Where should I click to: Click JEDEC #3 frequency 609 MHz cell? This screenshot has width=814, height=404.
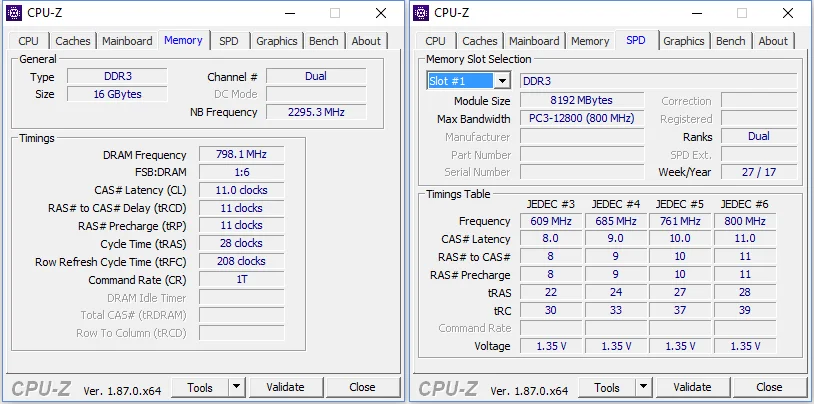click(x=551, y=221)
